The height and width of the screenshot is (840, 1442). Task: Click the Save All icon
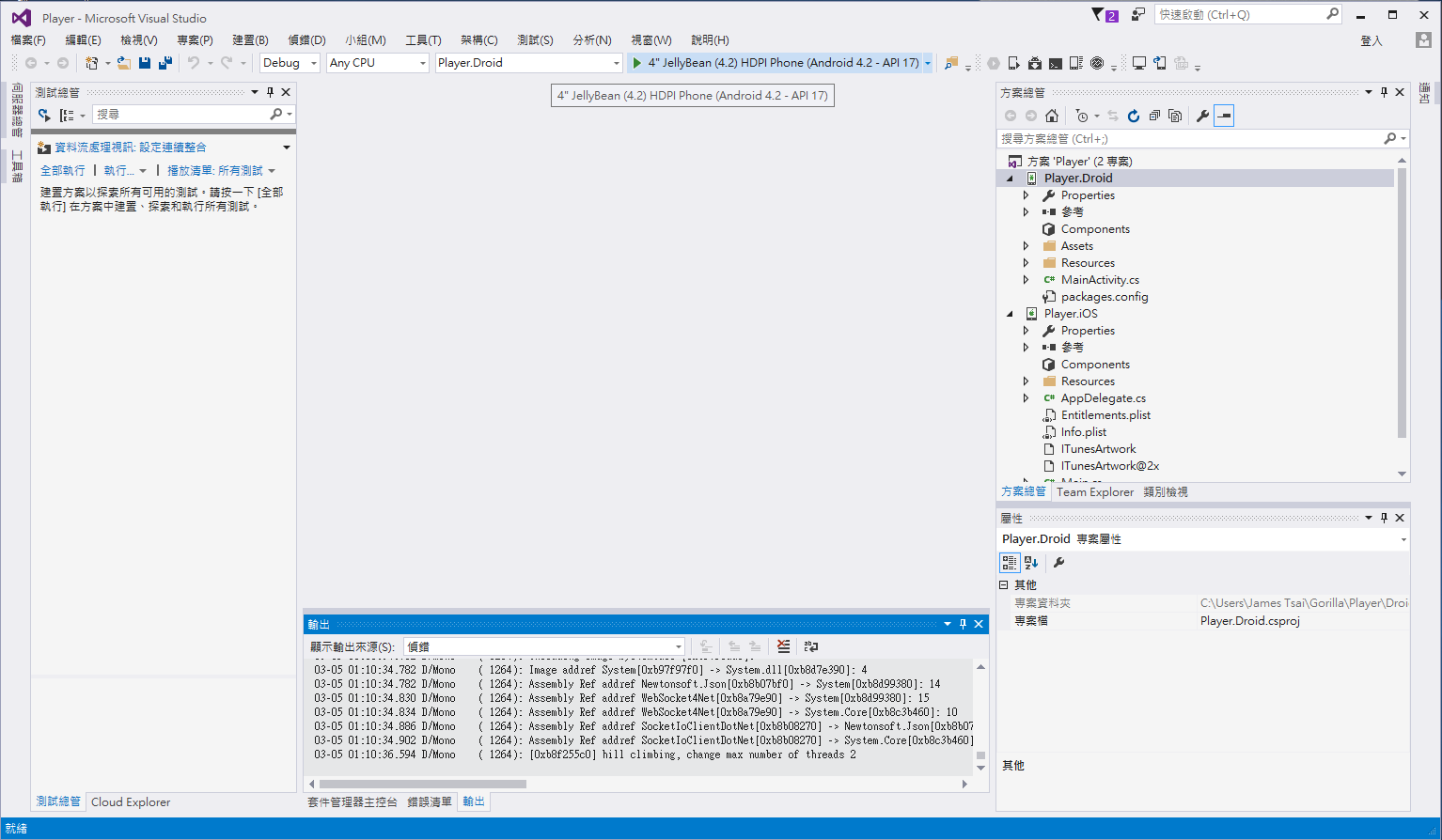tap(165, 63)
